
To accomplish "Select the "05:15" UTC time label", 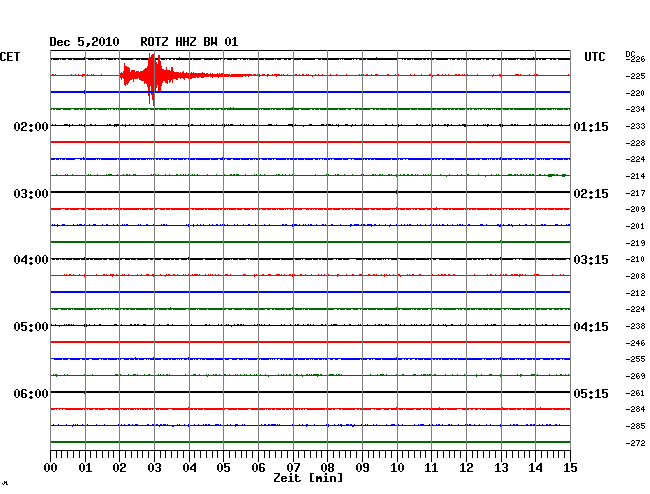I will [591, 394].
